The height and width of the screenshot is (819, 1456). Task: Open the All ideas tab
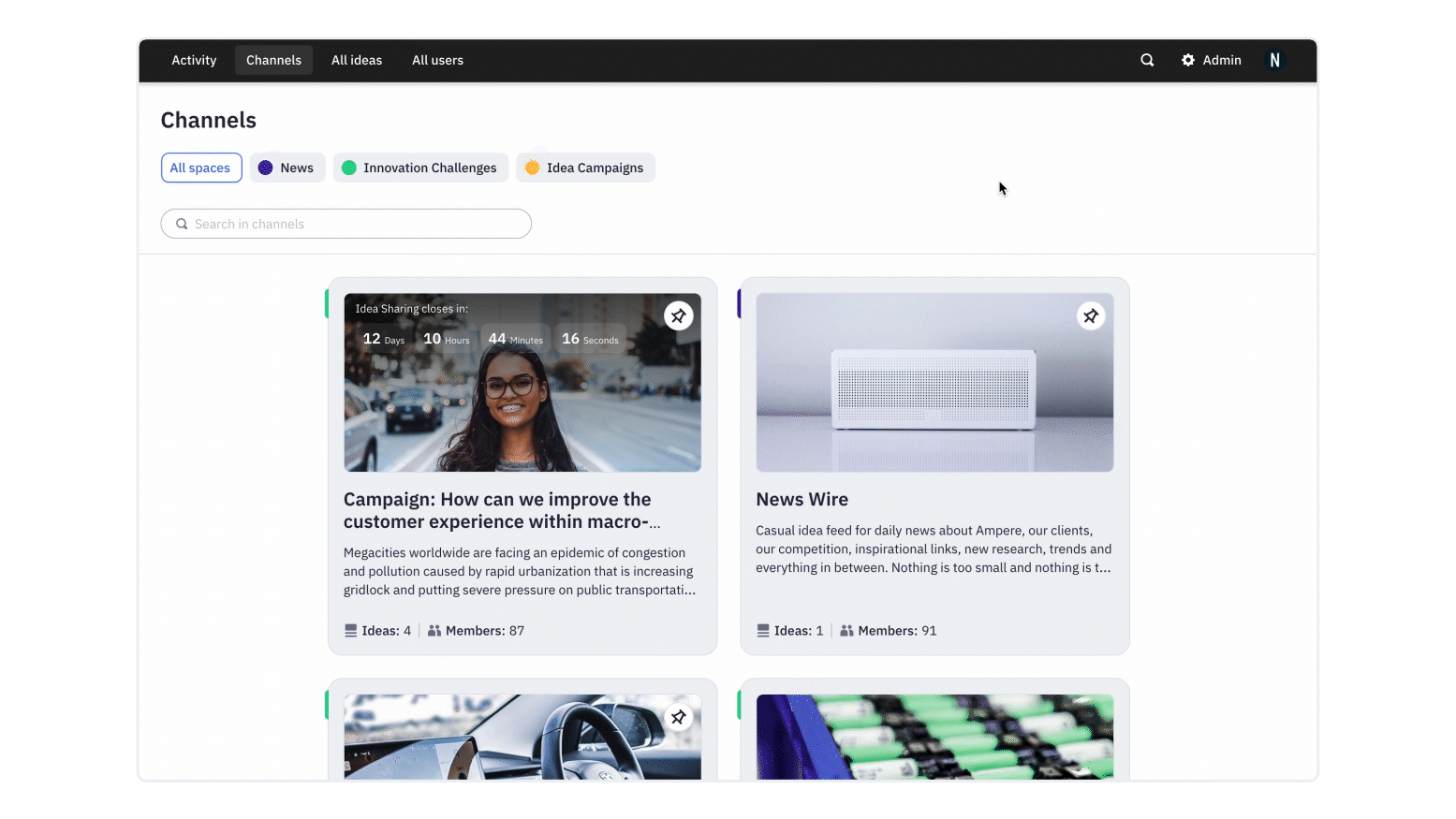coord(357,60)
